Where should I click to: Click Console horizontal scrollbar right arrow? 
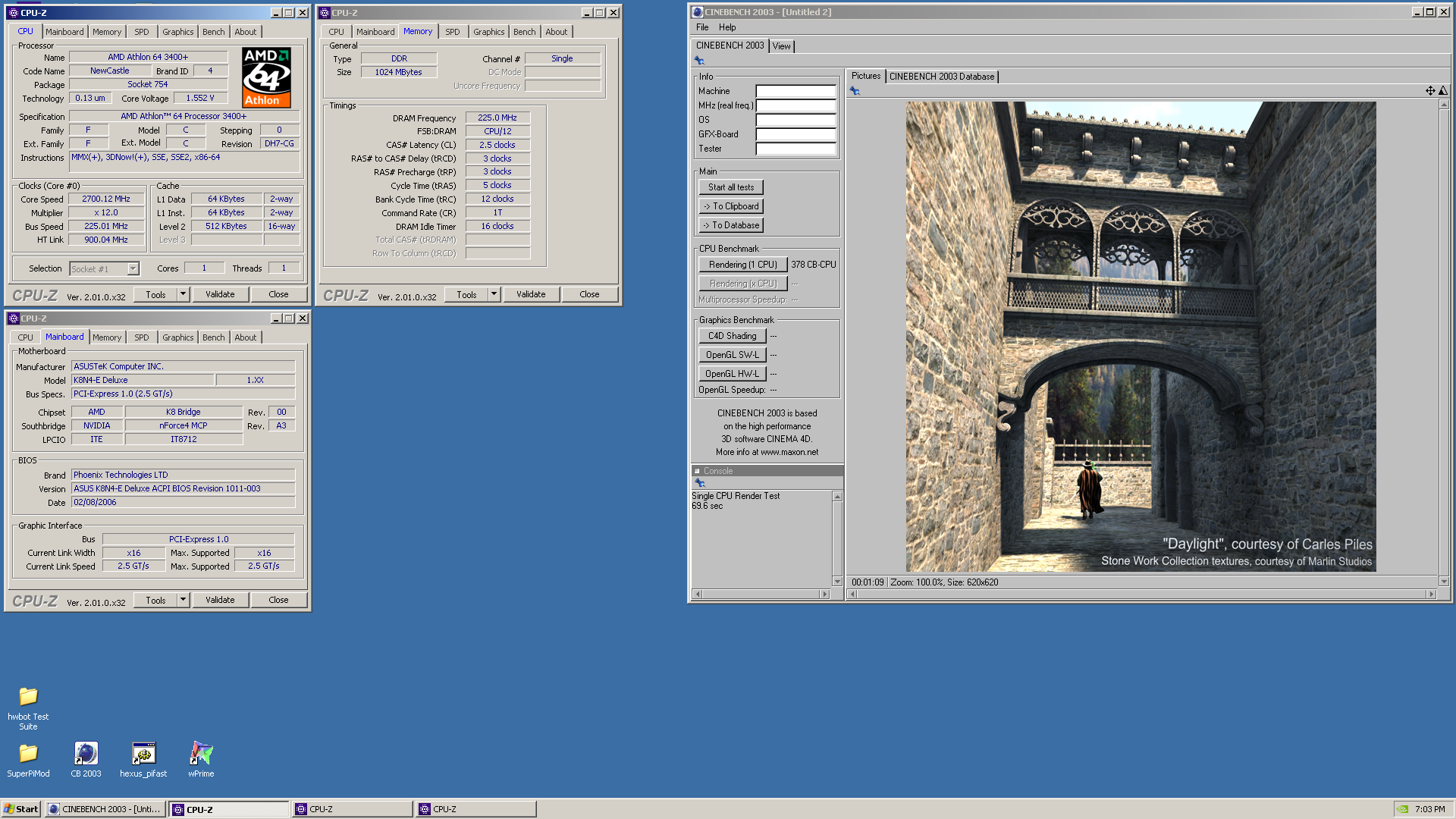pos(825,595)
